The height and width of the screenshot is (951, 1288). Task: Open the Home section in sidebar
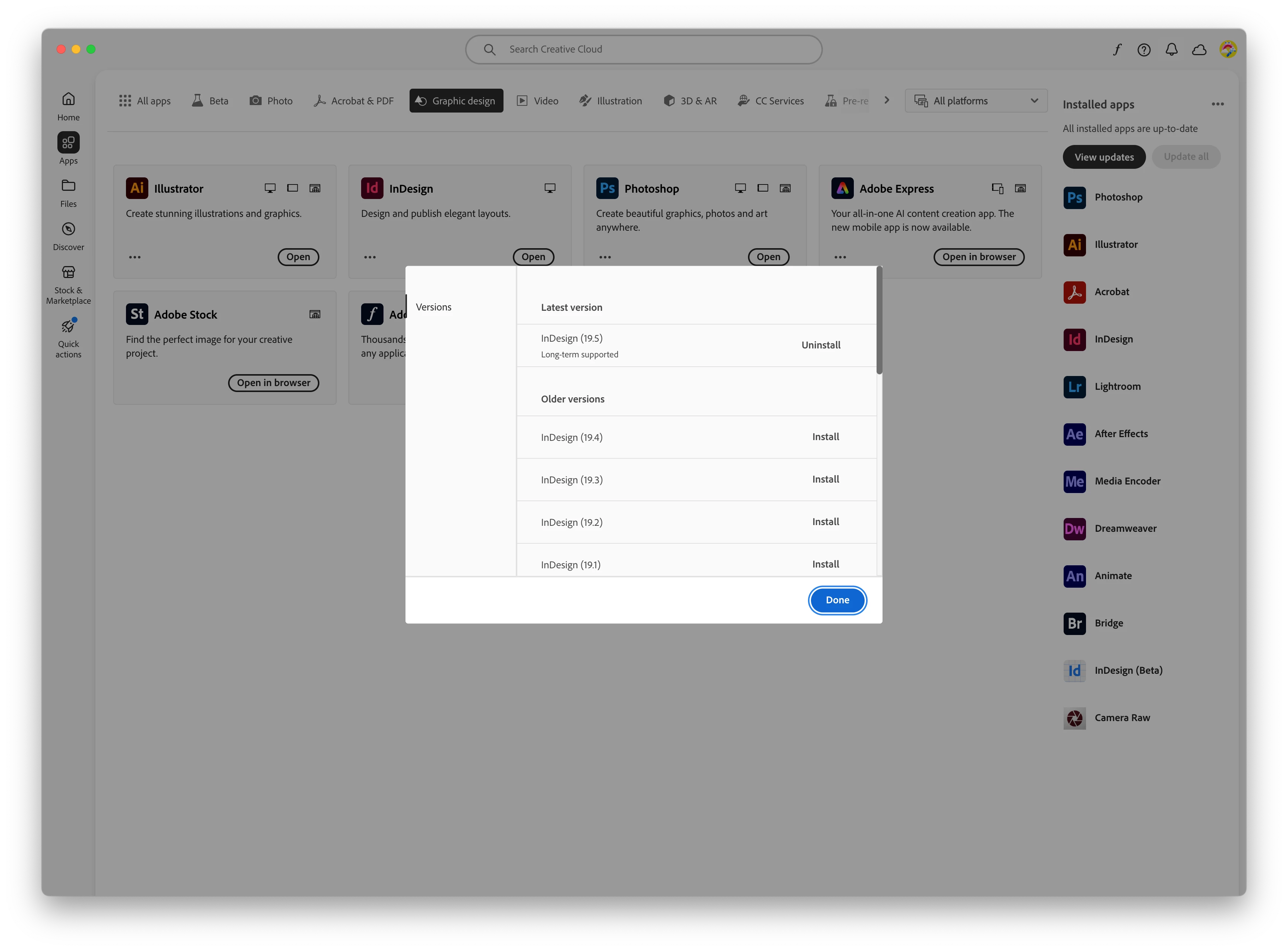[68, 107]
